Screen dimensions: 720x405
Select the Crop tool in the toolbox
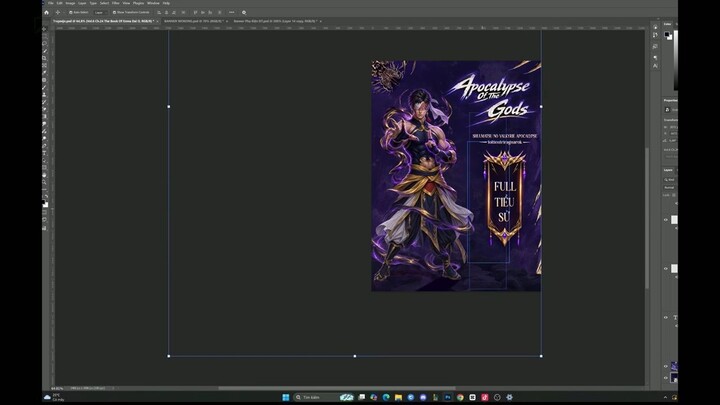pos(45,58)
